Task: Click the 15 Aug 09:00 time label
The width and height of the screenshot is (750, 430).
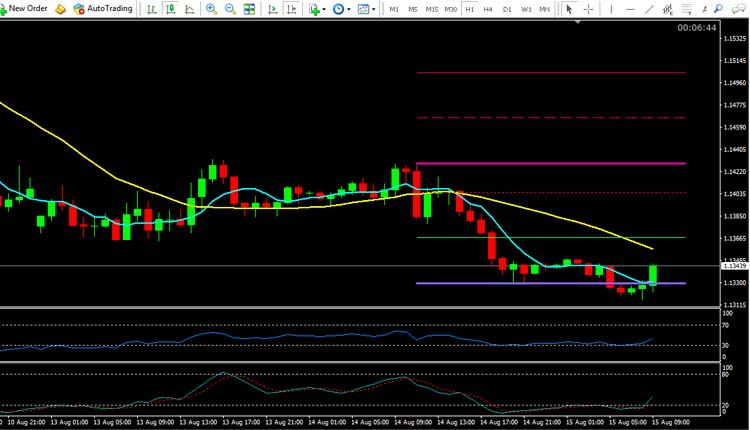Action: pyautogui.click(x=670, y=422)
